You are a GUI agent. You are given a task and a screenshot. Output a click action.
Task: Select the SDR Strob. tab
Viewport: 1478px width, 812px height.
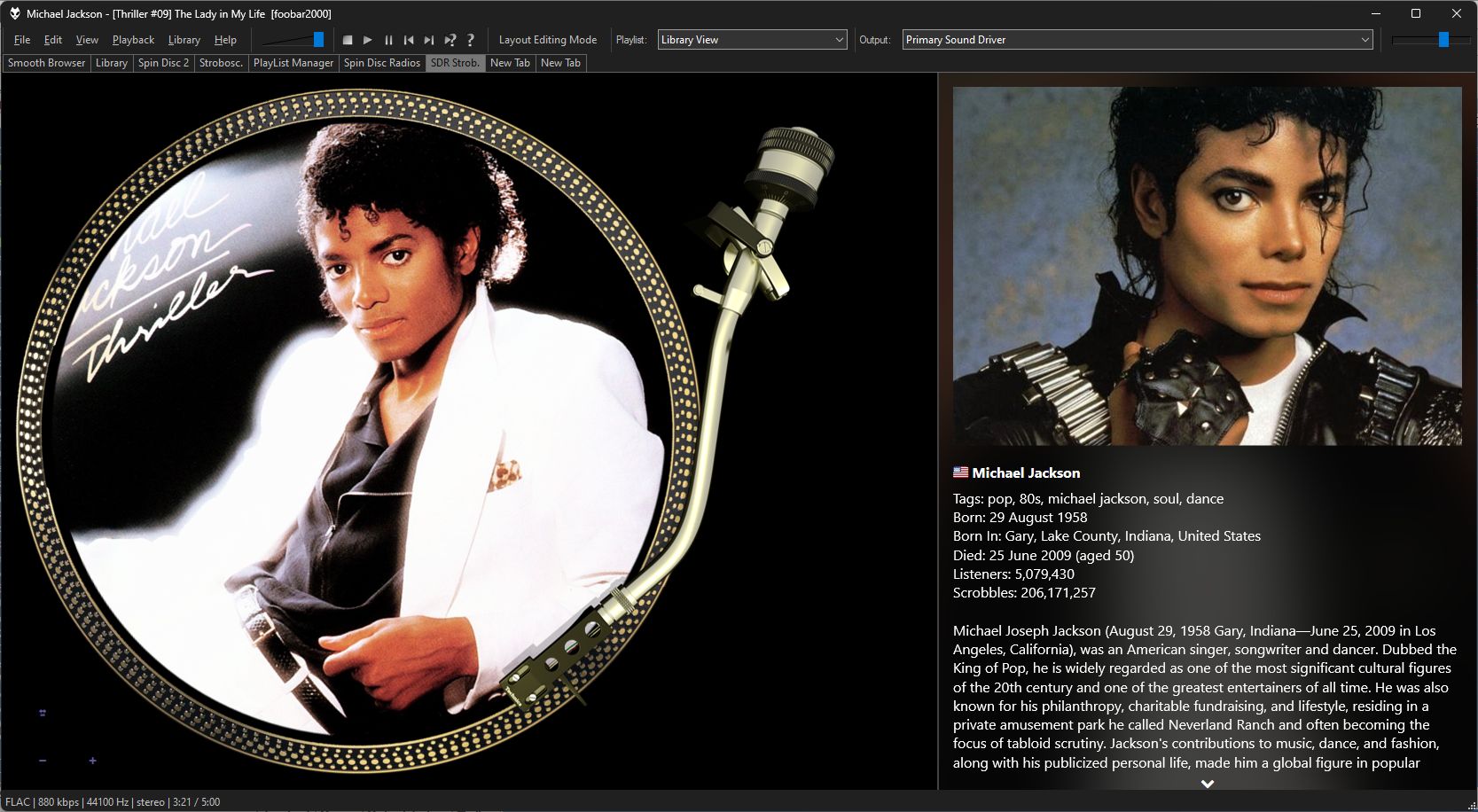tap(455, 63)
